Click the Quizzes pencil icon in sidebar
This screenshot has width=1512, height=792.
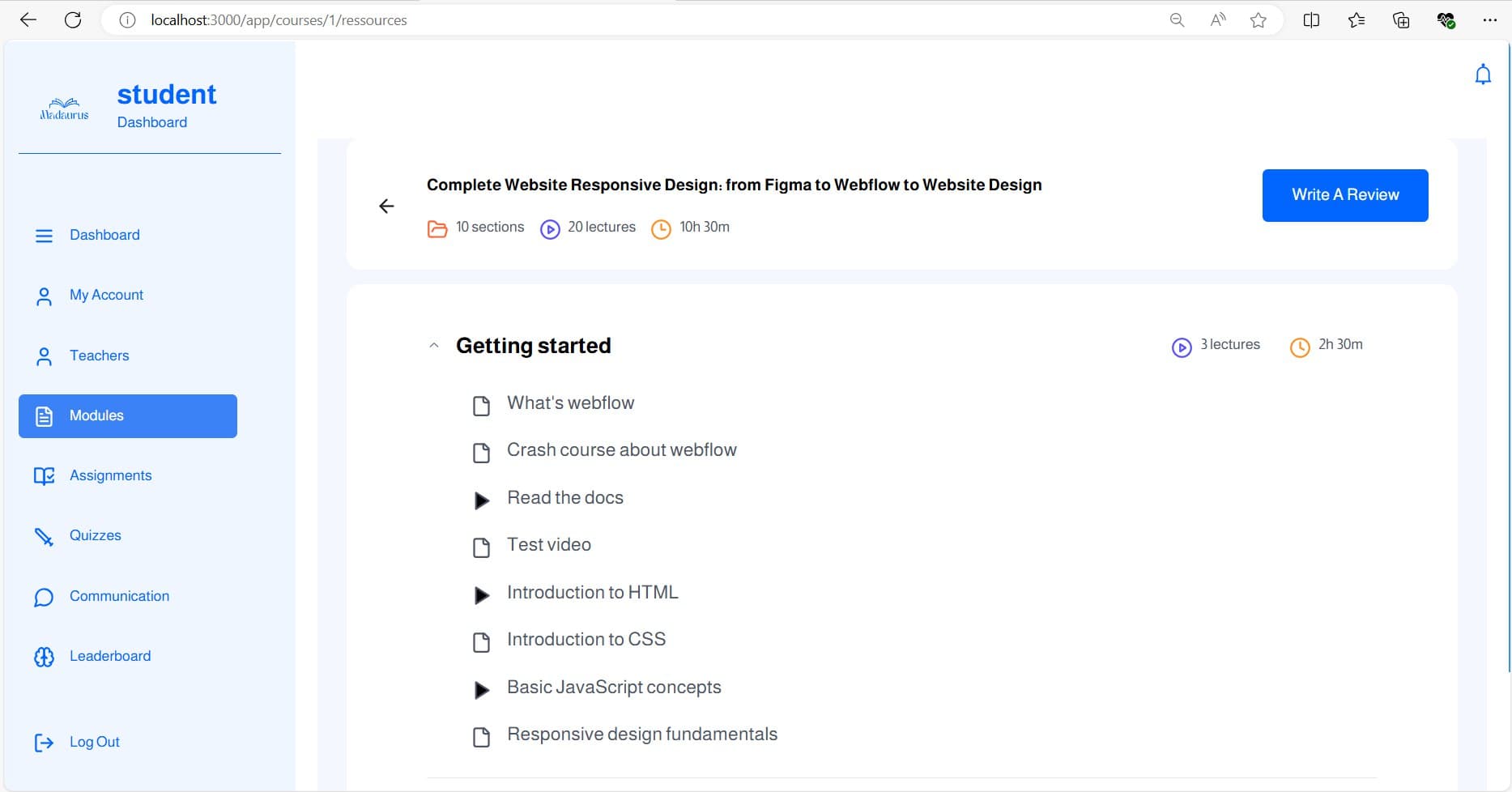tap(44, 536)
